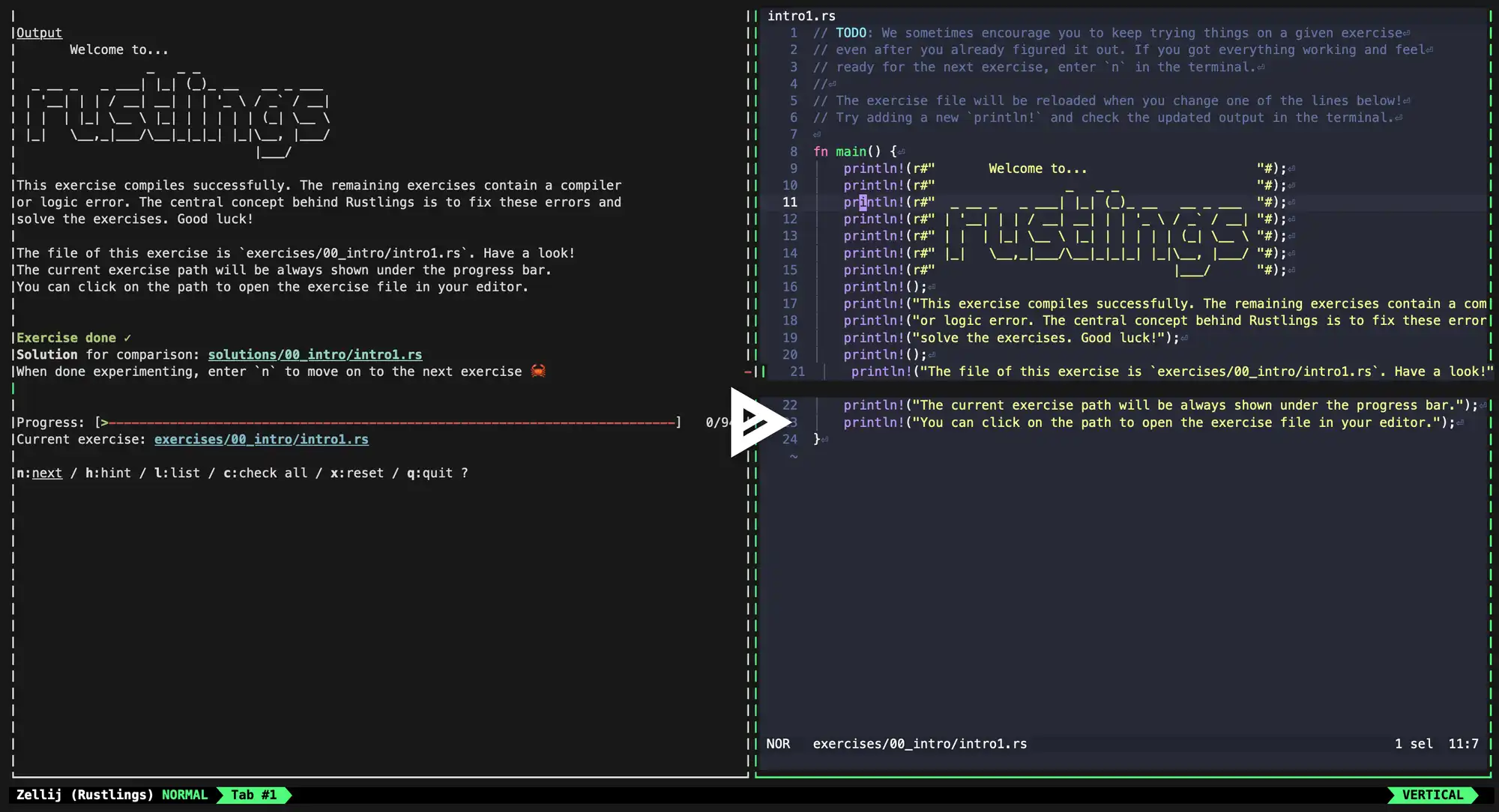
Task: Click the 11:7 cursor position indicator
Action: click(x=1463, y=744)
